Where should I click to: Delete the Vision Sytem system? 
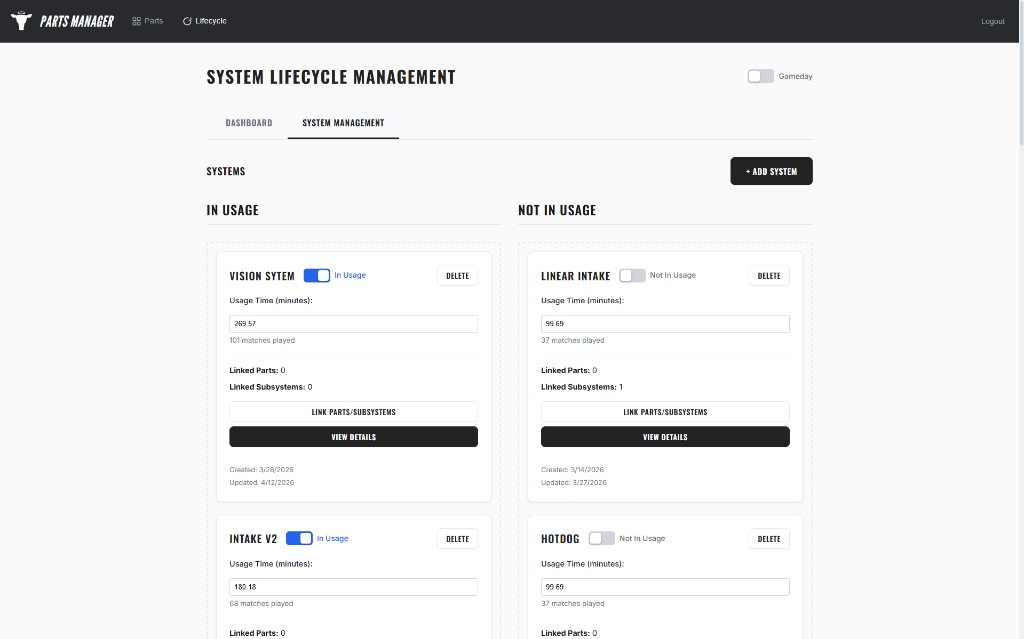[x=457, y=275]
